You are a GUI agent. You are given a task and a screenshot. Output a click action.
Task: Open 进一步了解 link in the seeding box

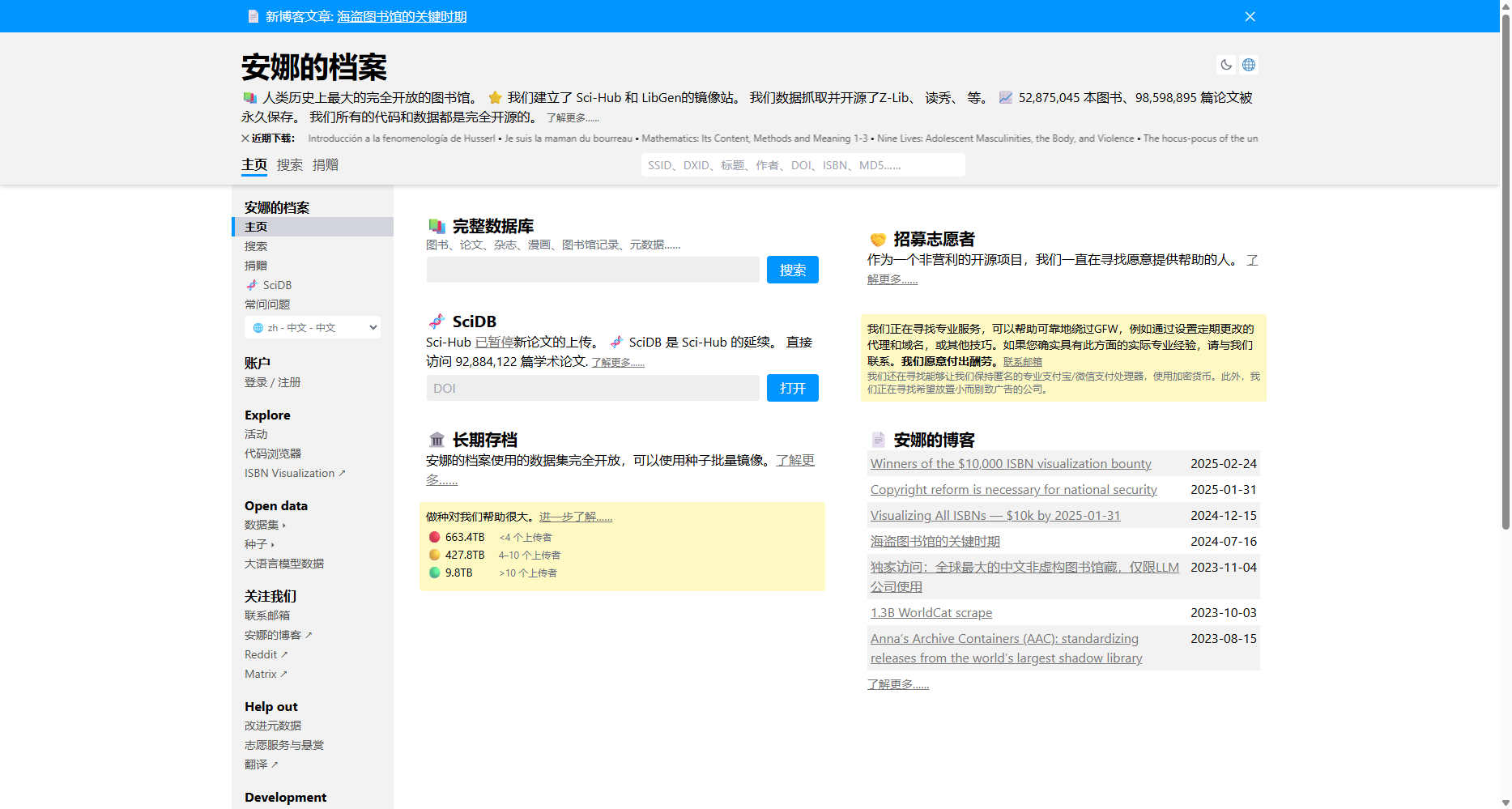coord(576,517)
